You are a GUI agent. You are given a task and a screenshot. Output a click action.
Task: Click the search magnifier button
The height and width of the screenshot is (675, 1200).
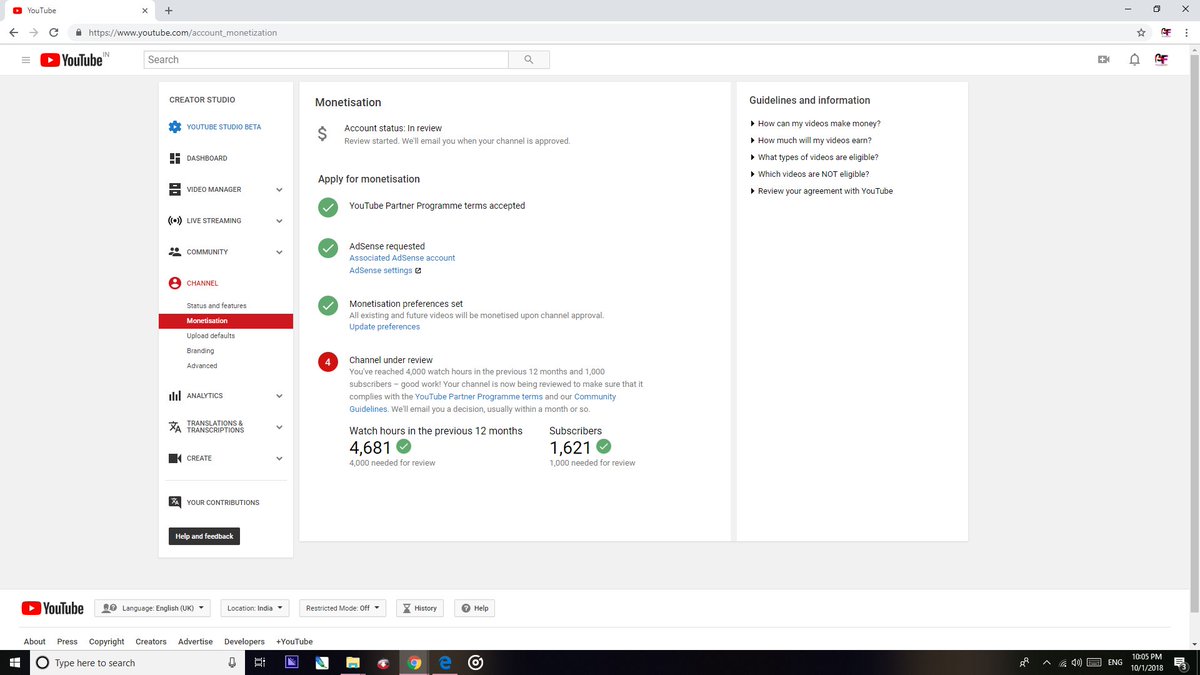tap(529, 60)
